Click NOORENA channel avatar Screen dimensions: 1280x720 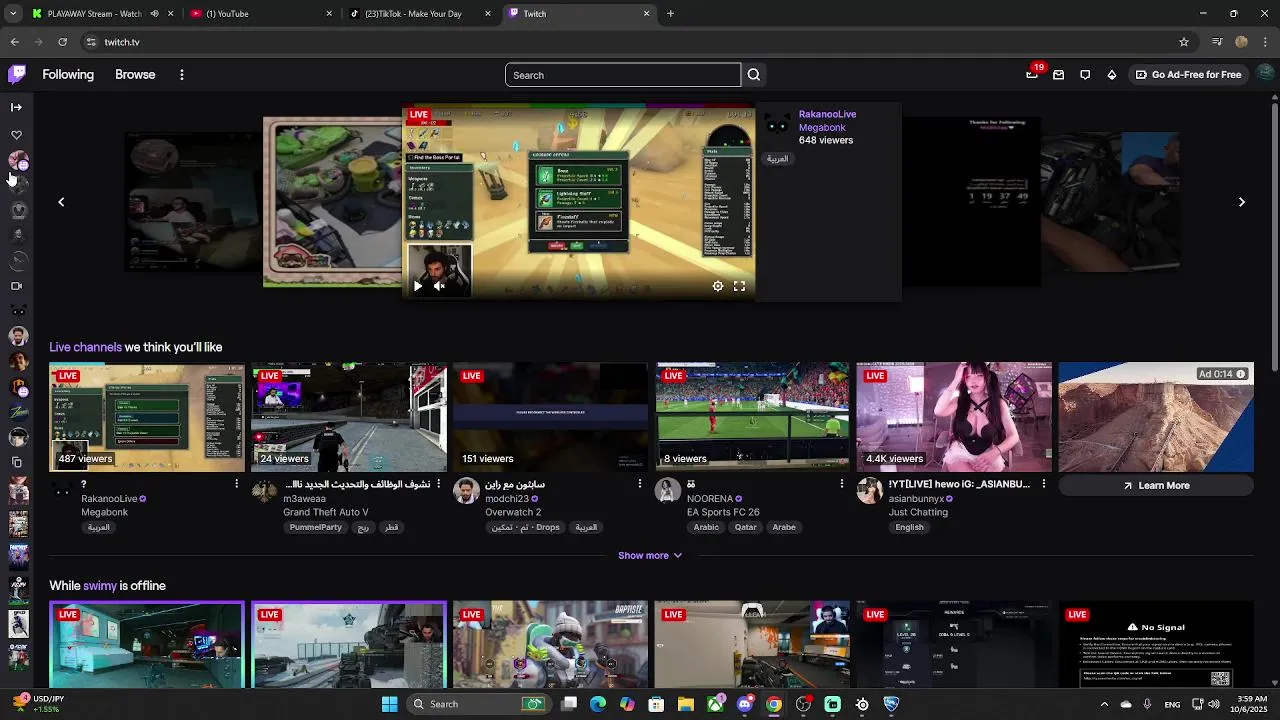(668, 491)
